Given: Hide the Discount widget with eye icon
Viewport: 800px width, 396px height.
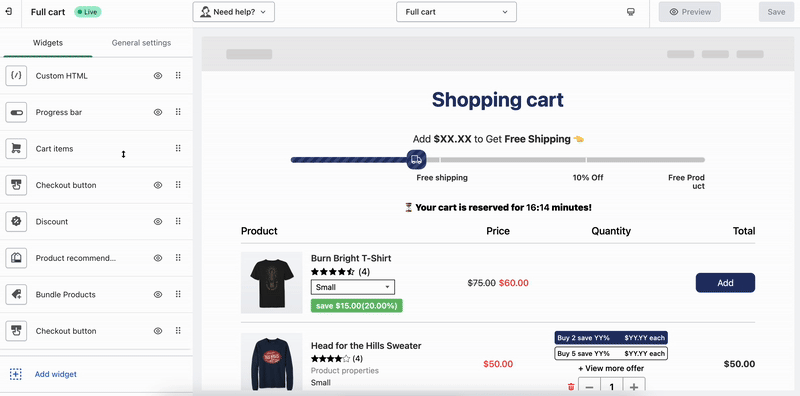Looking at the screenshot, I should (x=158, y=221).
